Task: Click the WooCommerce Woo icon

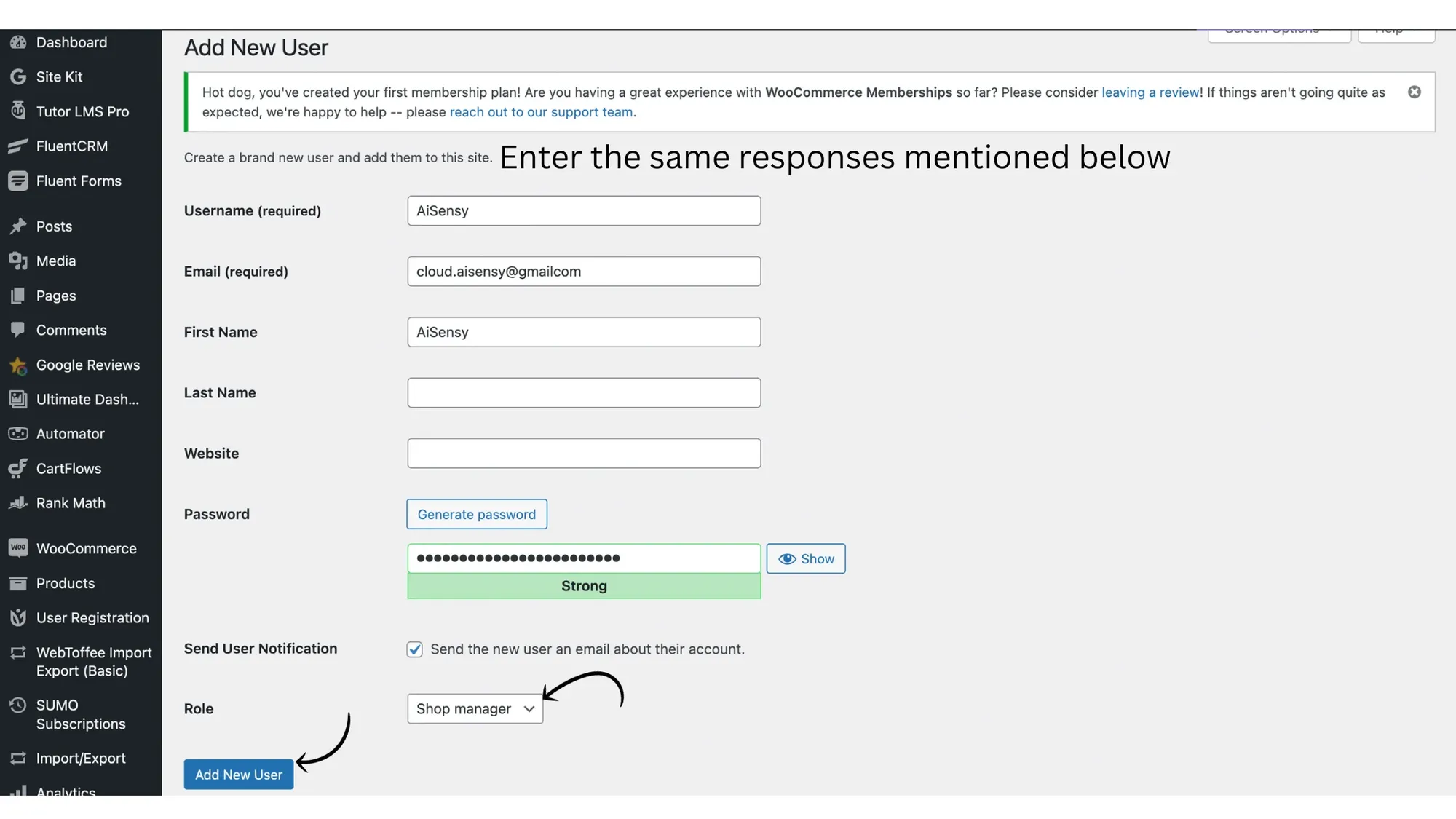Action: tap(18, 548)
